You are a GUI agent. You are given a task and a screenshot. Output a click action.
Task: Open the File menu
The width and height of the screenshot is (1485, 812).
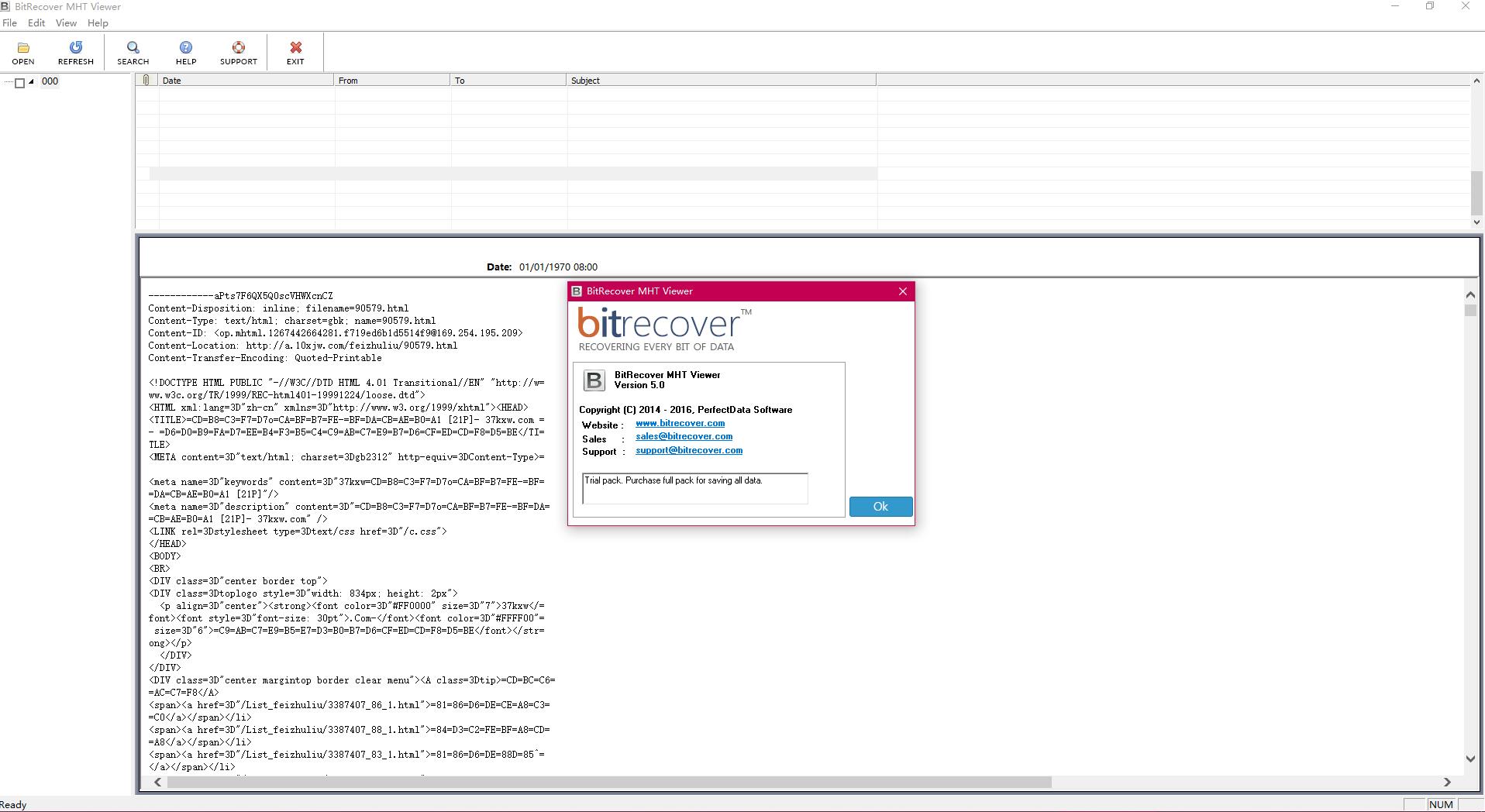click(x=9, y=23)
